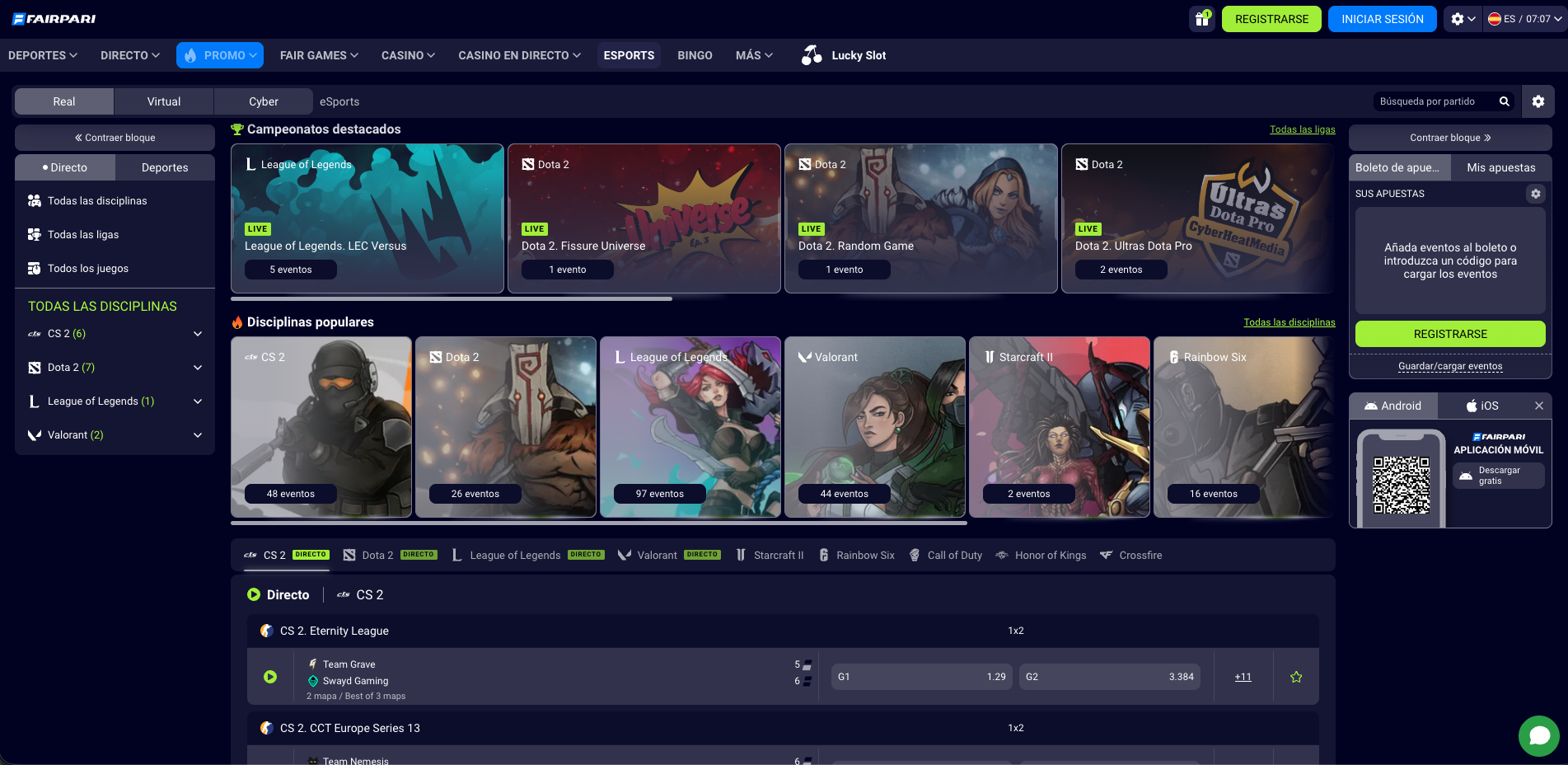Play the Team Grave match stream
Screen dimensions: 1568x765
(x=270, y=677)
